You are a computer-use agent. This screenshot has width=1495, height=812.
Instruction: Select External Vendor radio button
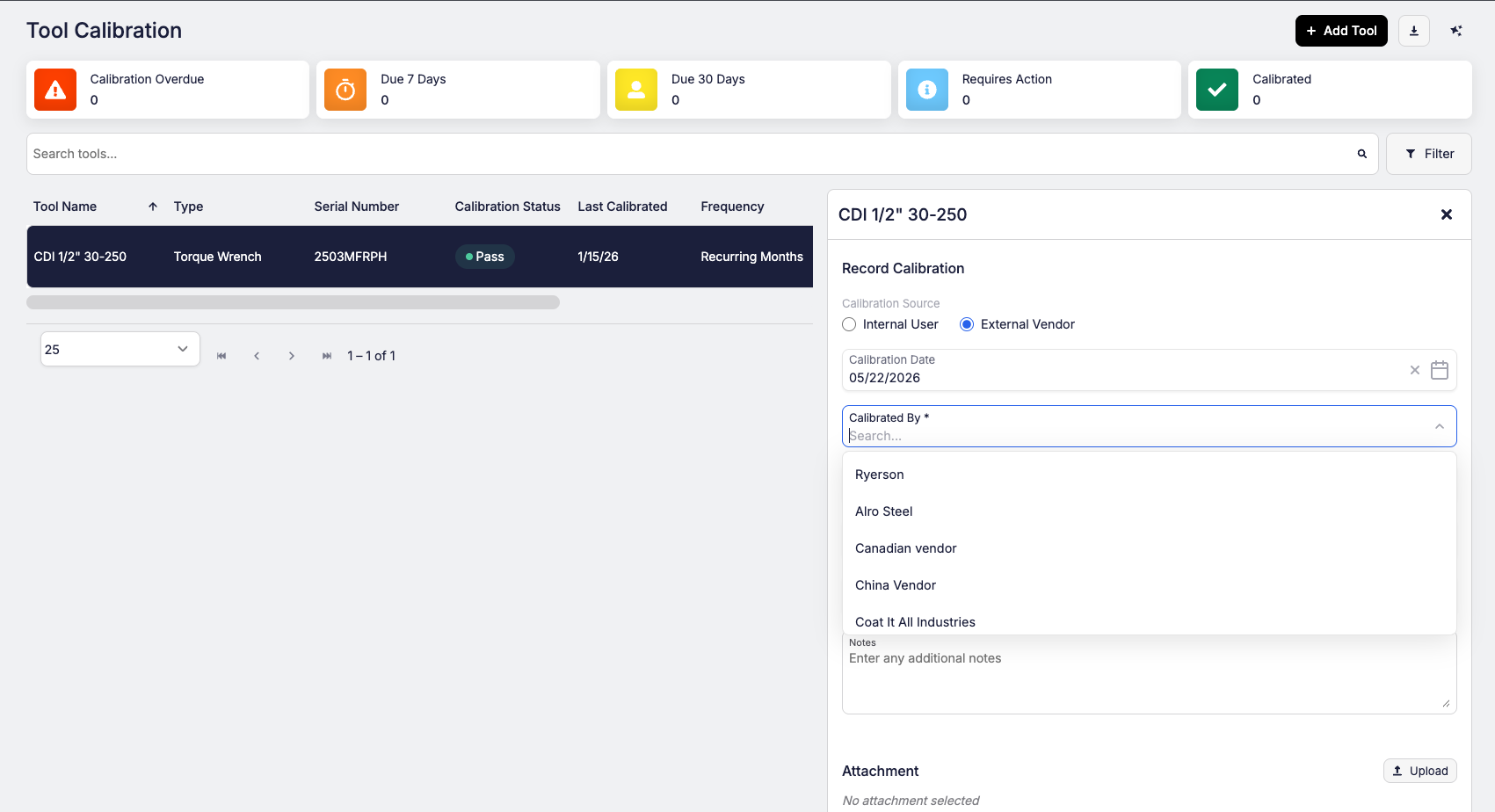coord(967,324)
